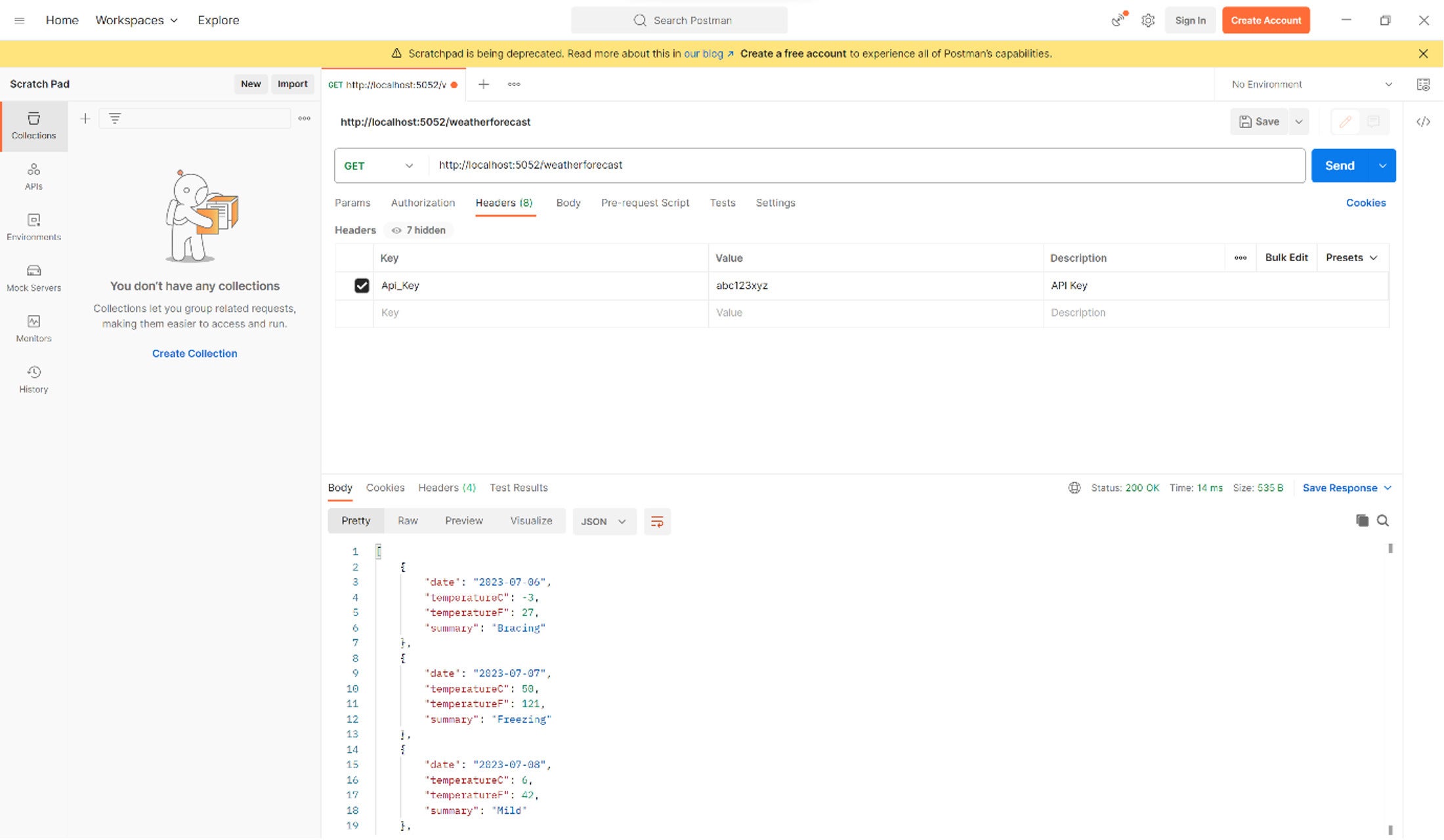Open the No Environment selector

coord(1311,84)
